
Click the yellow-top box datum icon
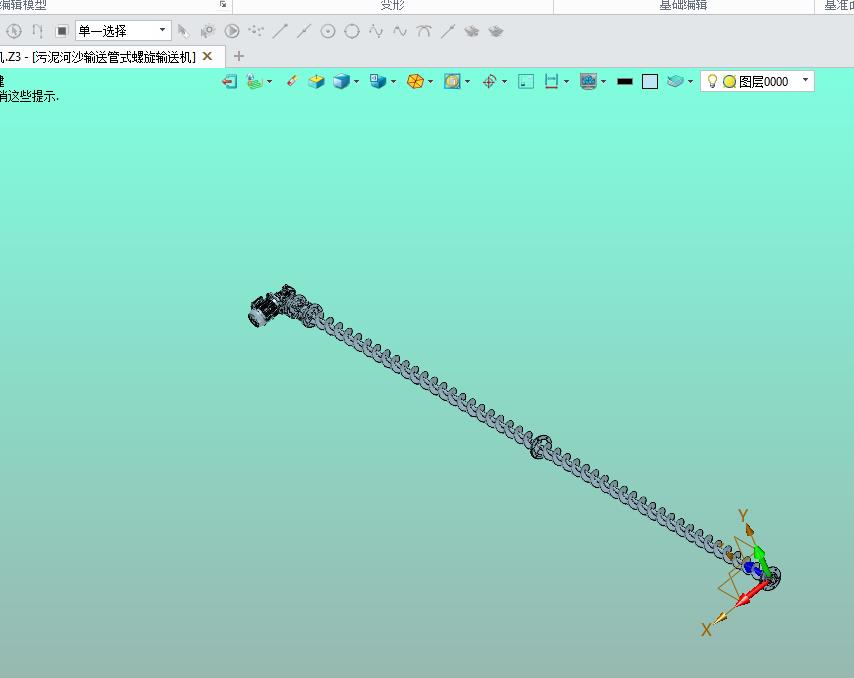coord(316,82)
